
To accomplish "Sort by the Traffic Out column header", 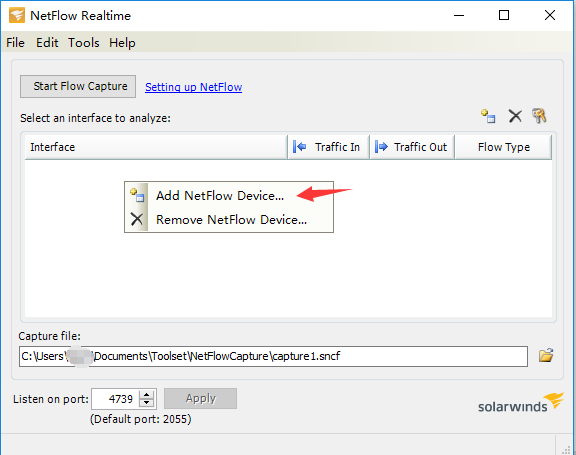I will (x=412, y=147).
